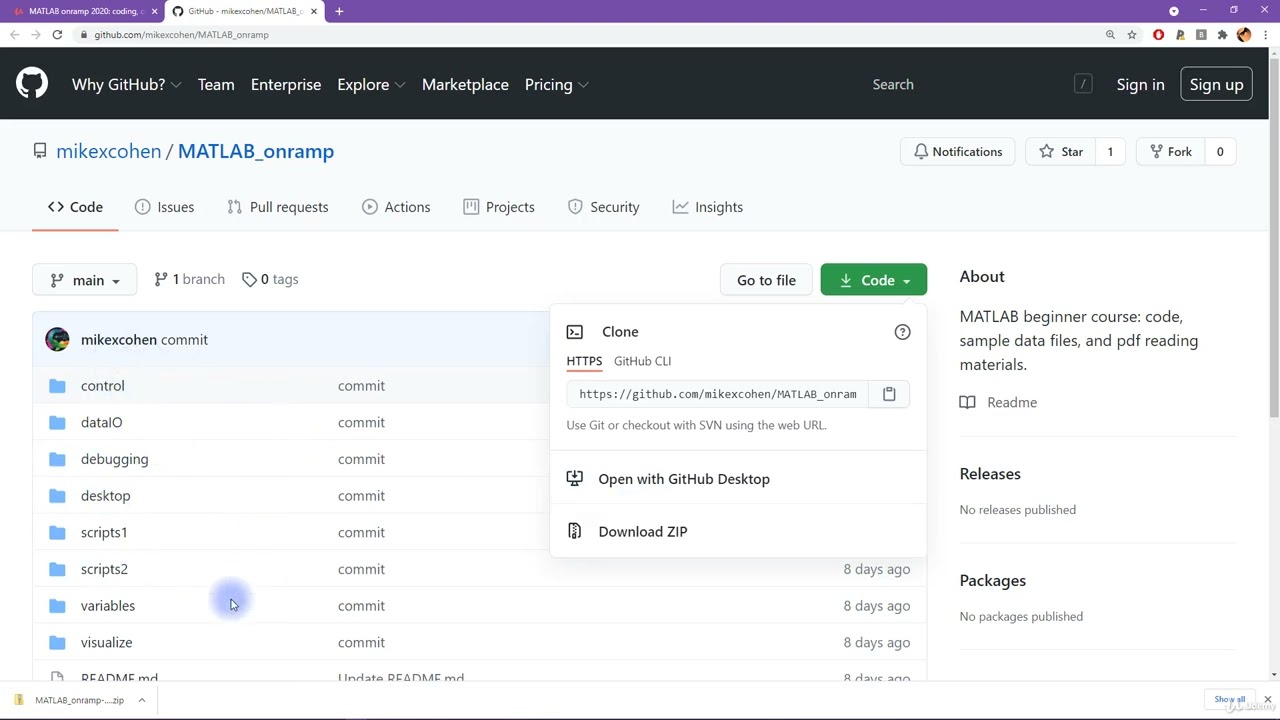Open the scripts2 folder
Screen dimensions: 1280x720
(x=104, y=569)
